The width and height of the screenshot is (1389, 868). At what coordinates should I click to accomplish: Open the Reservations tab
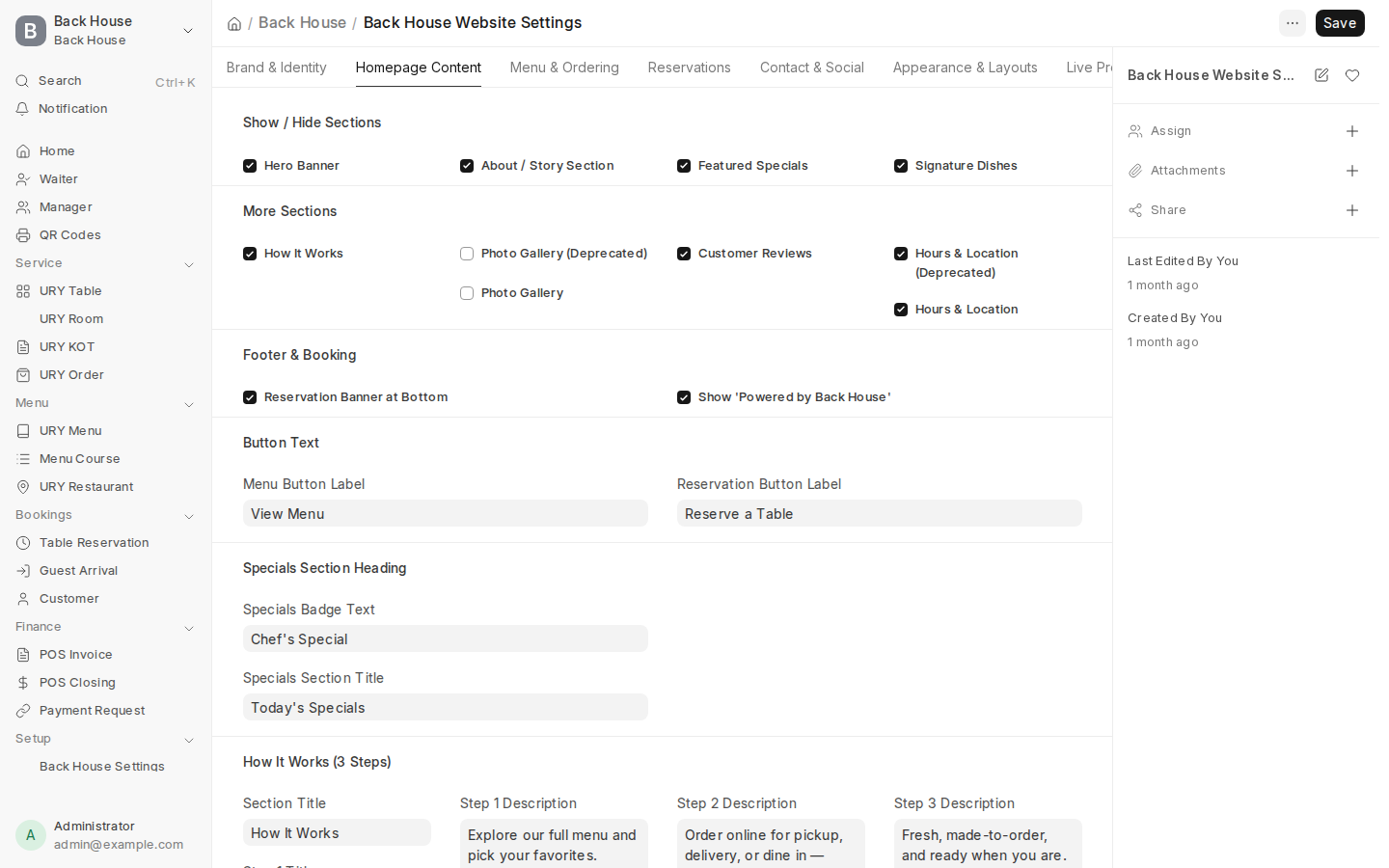click(690, 68)
